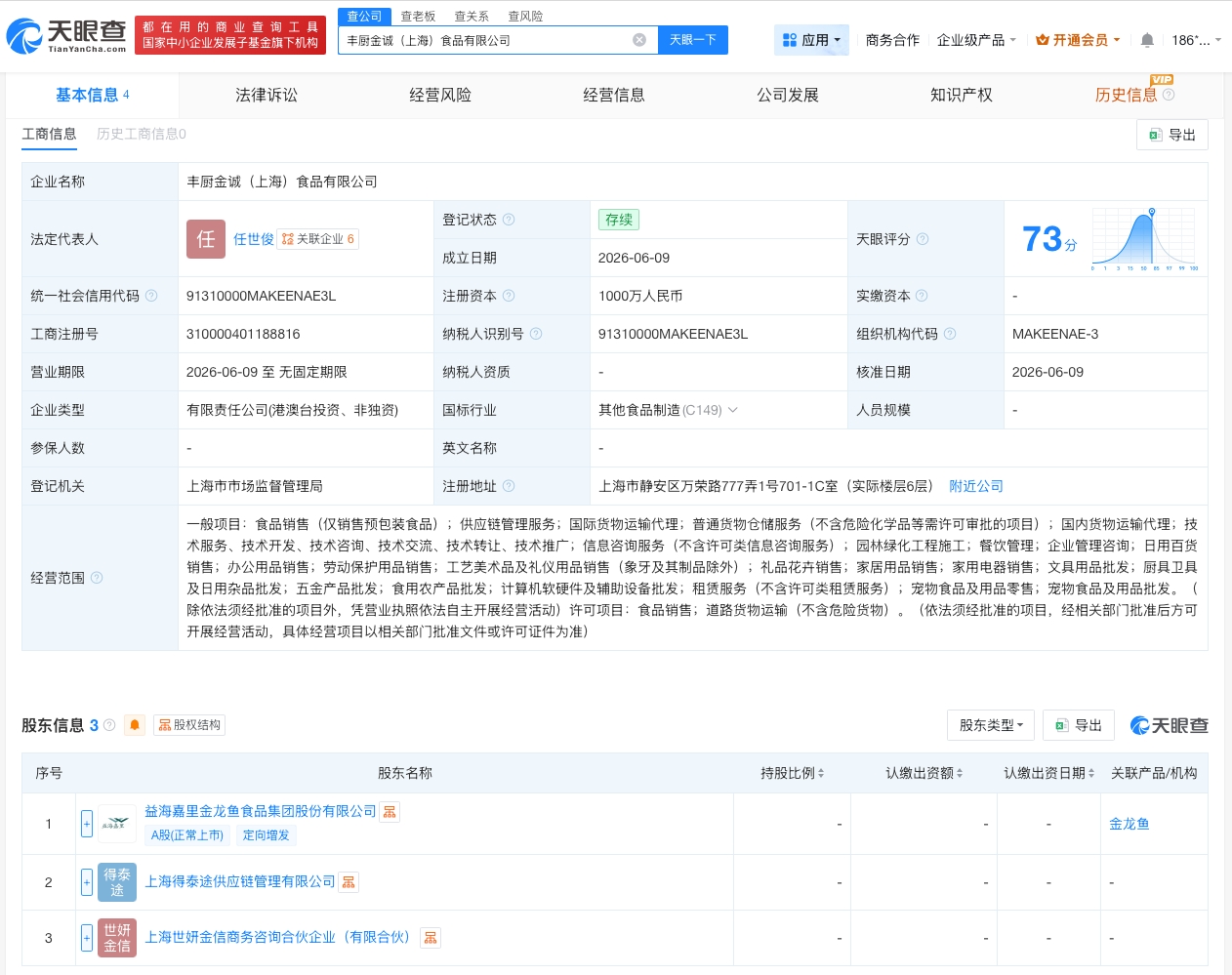This screenshot has width=1232, height=975.
Task: Click the 得泰途 shareholder avatar
Action: click(117, 882)
